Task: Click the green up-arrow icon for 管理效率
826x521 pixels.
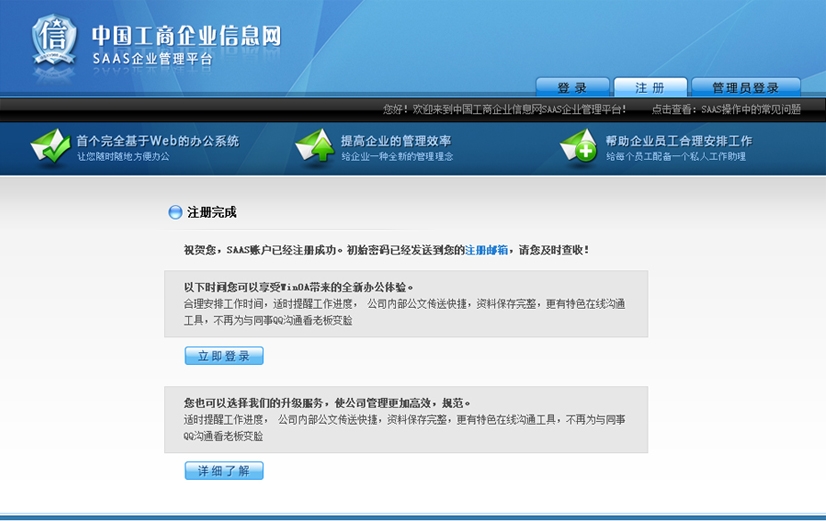Action: (315, 147)
